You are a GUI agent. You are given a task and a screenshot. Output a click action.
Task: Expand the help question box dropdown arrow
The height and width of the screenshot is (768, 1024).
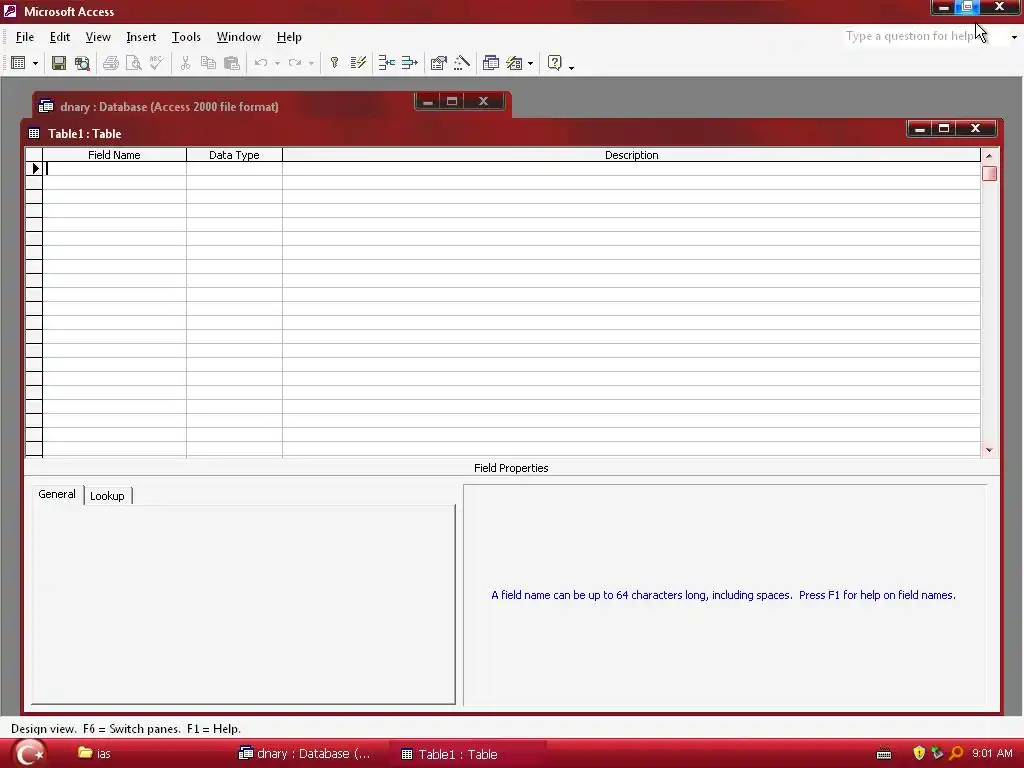[x=1014, y=37]
